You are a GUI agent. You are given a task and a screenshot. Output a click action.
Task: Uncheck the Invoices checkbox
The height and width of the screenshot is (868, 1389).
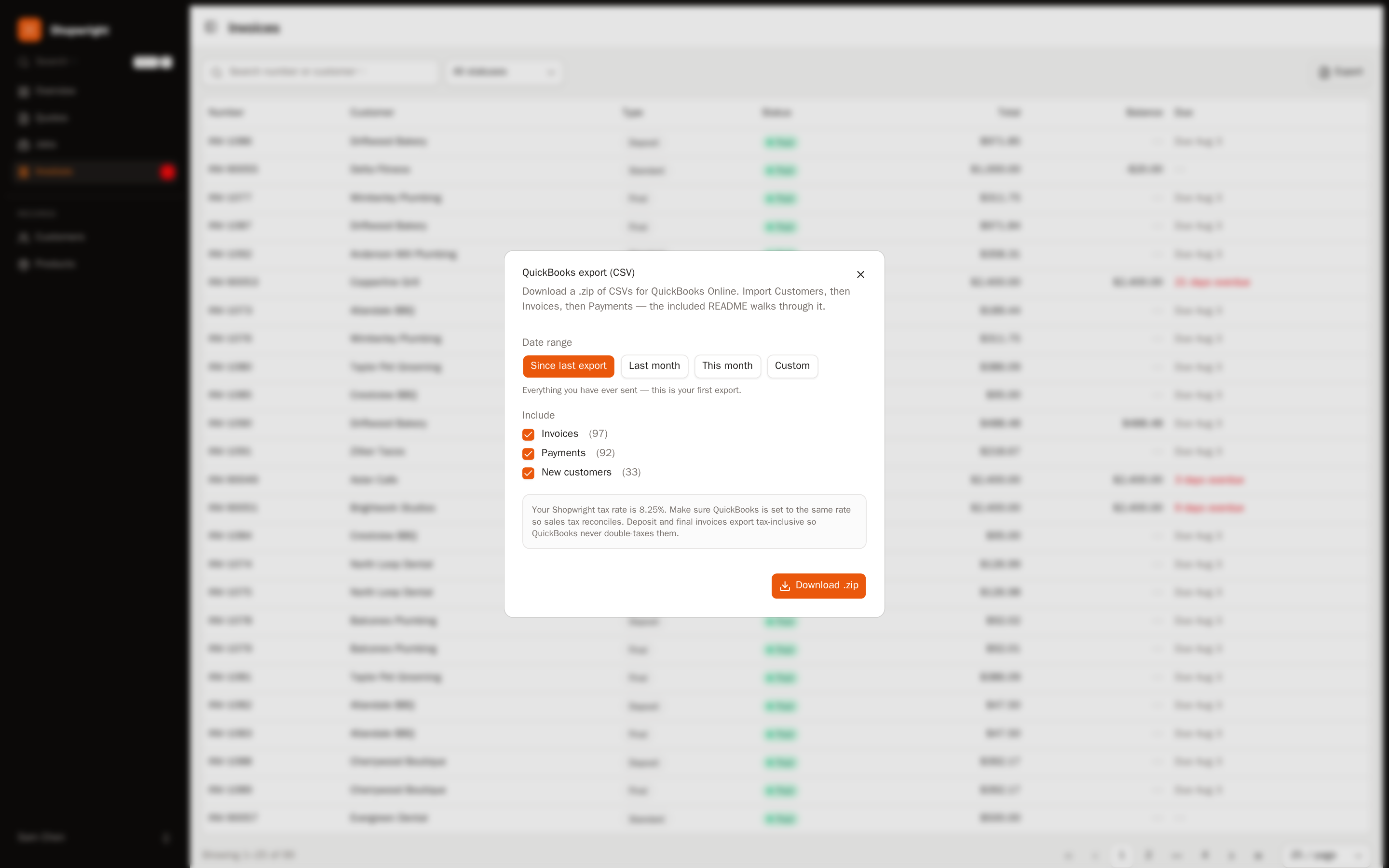point(528,434)
